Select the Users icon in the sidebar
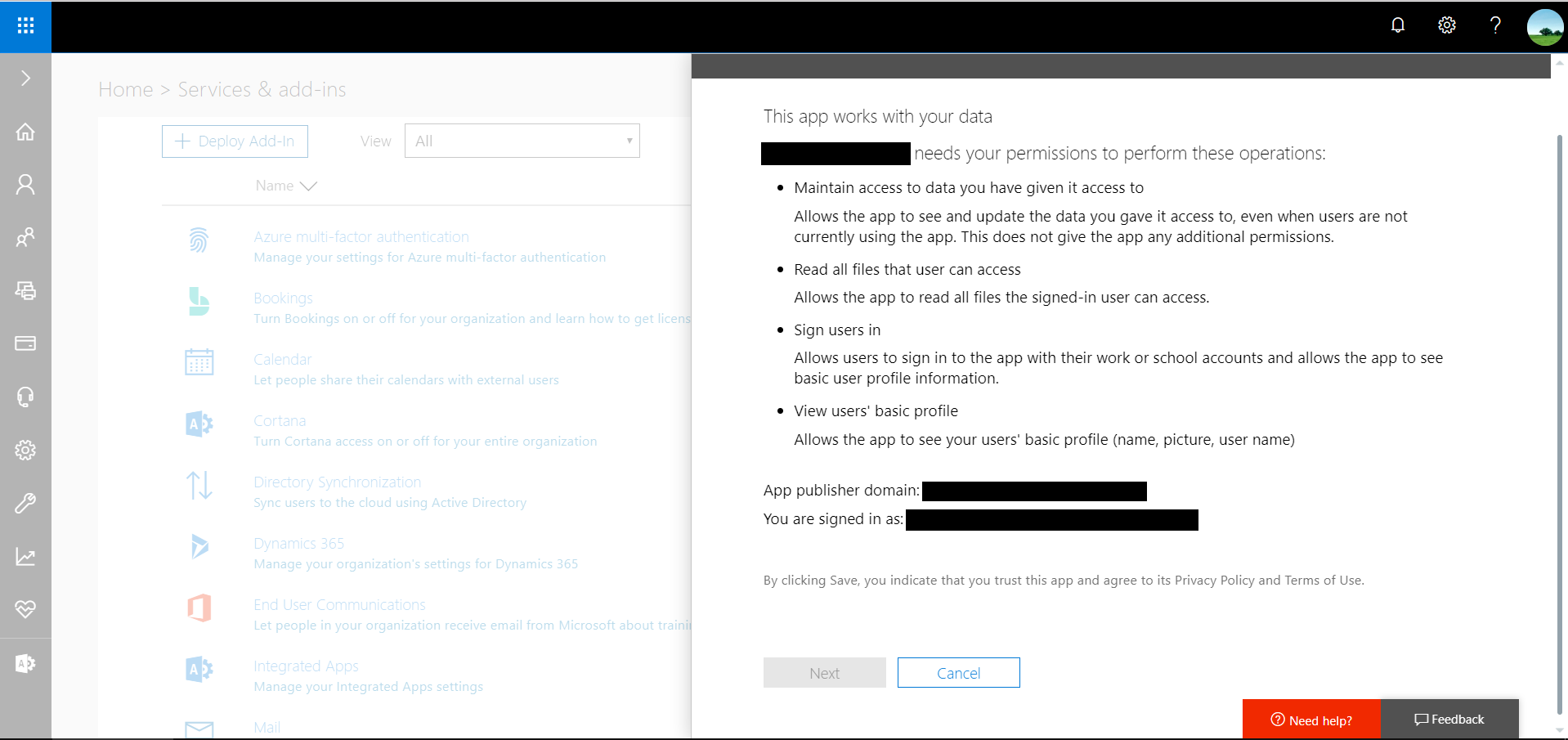1568x740 pixels. tap(25, 185)
